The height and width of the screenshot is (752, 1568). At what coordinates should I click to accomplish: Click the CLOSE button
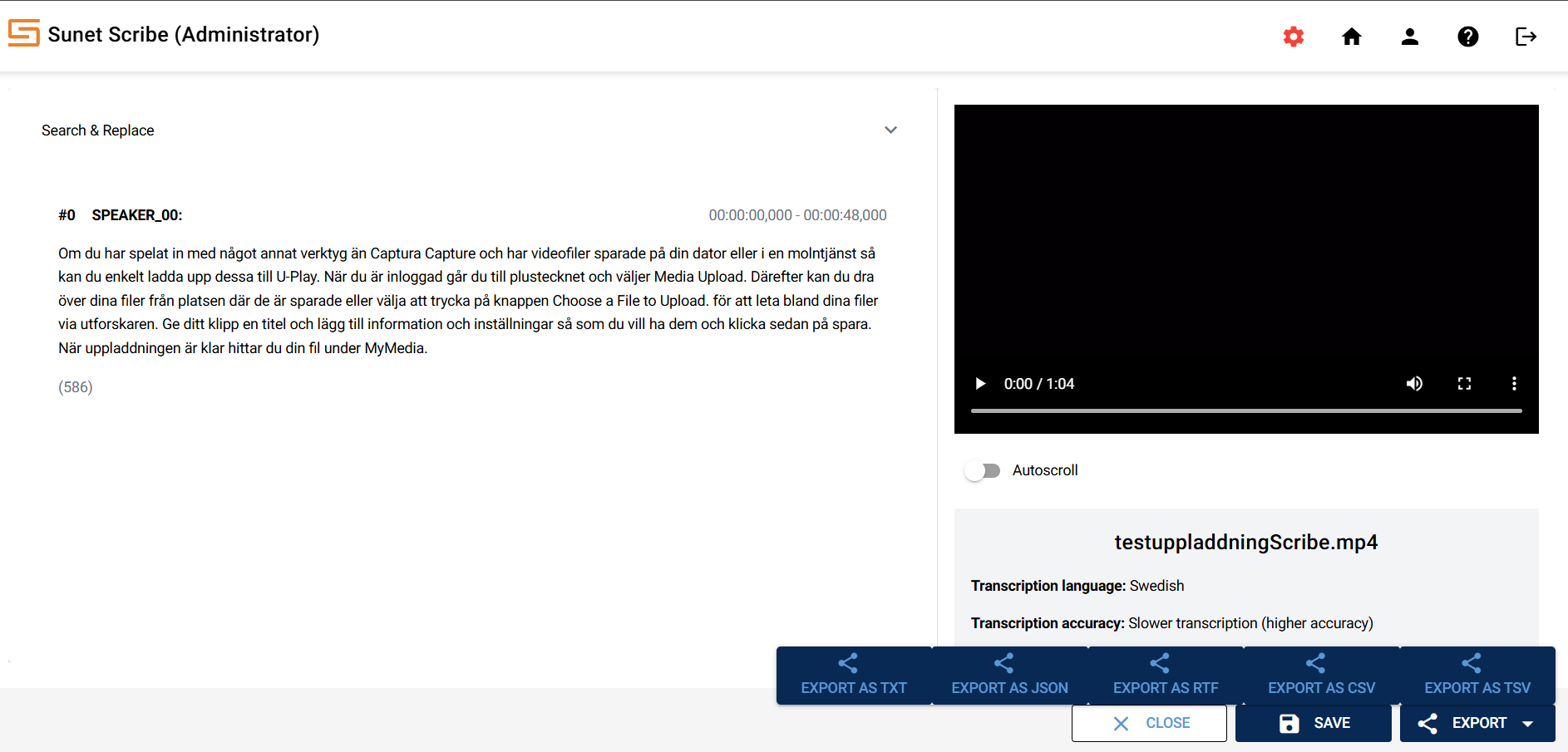tap(1149, 723)
